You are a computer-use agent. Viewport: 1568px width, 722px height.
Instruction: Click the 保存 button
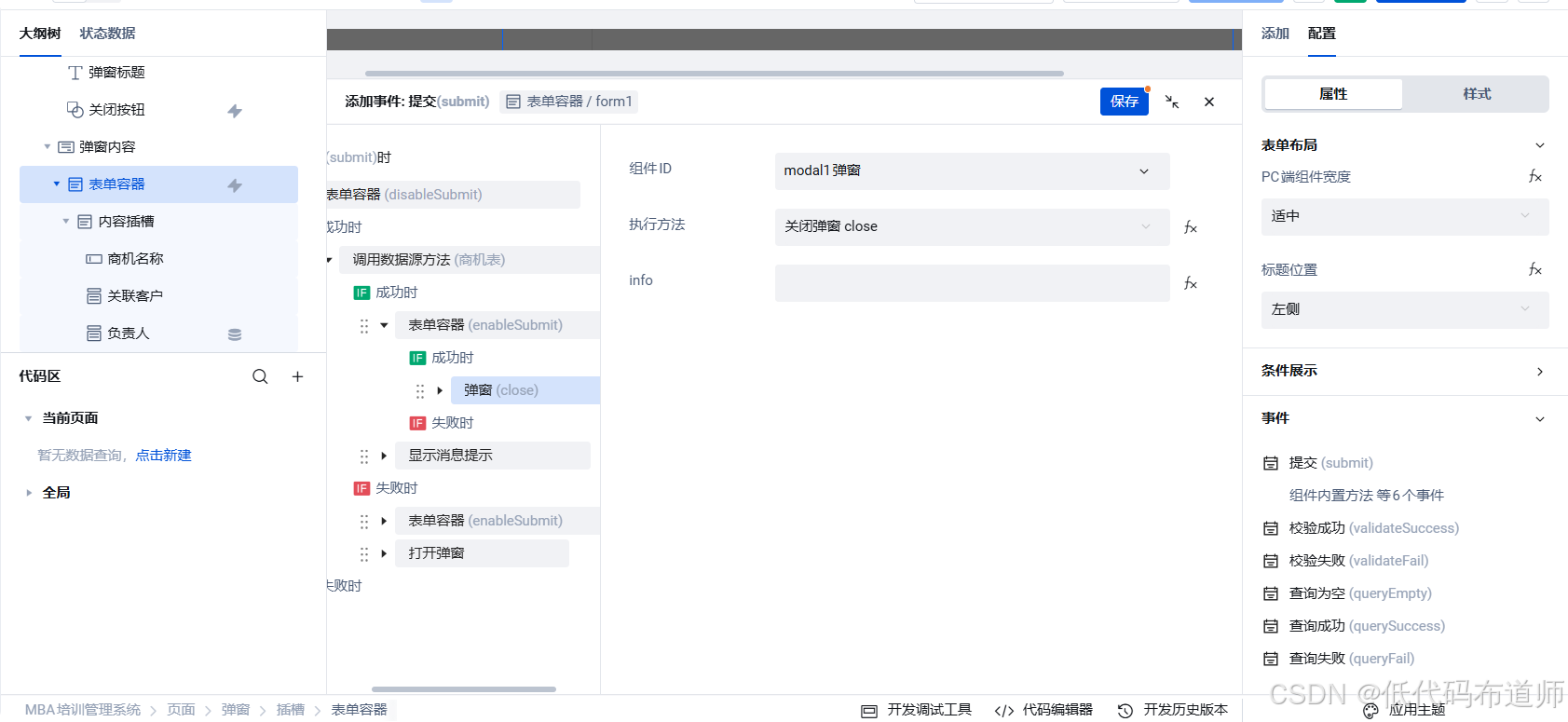(1125, 102)
